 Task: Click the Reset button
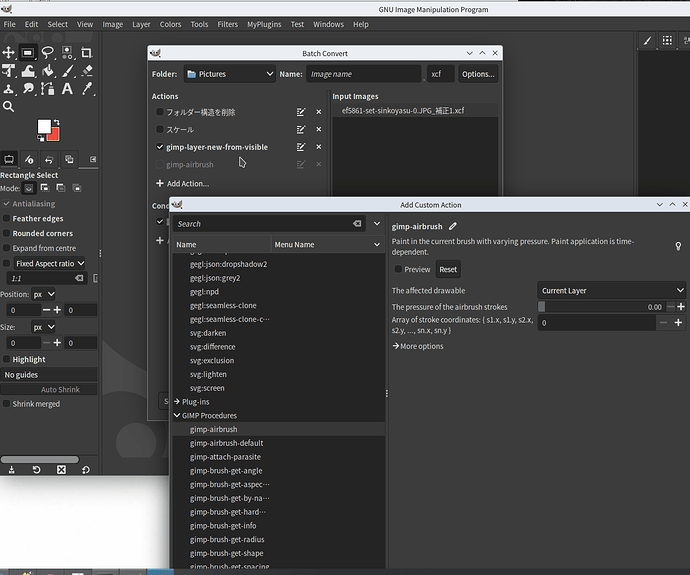[x=448, y=269]
